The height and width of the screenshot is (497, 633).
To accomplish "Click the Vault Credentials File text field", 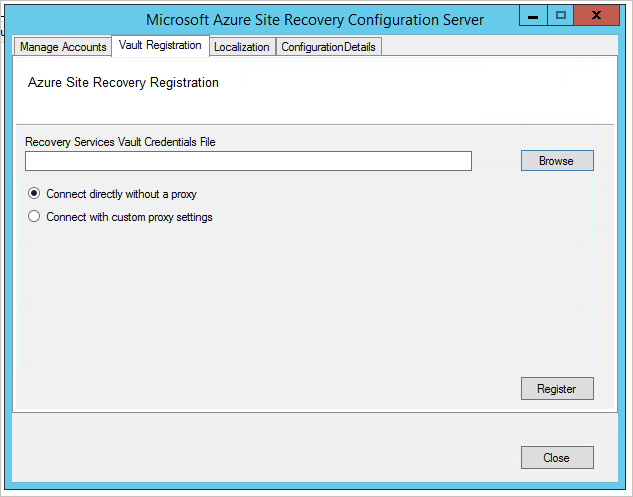I will pos(248,161).
